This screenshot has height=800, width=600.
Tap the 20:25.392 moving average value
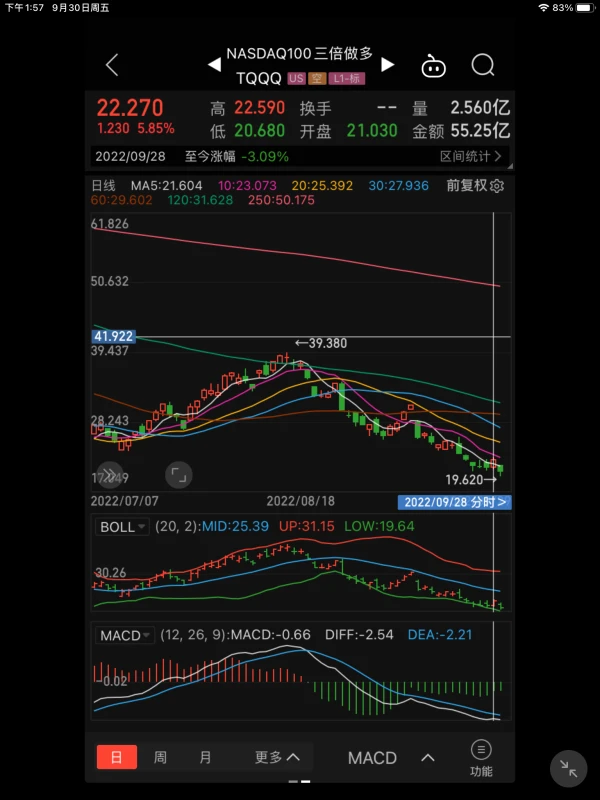click(x=322, y=186)
